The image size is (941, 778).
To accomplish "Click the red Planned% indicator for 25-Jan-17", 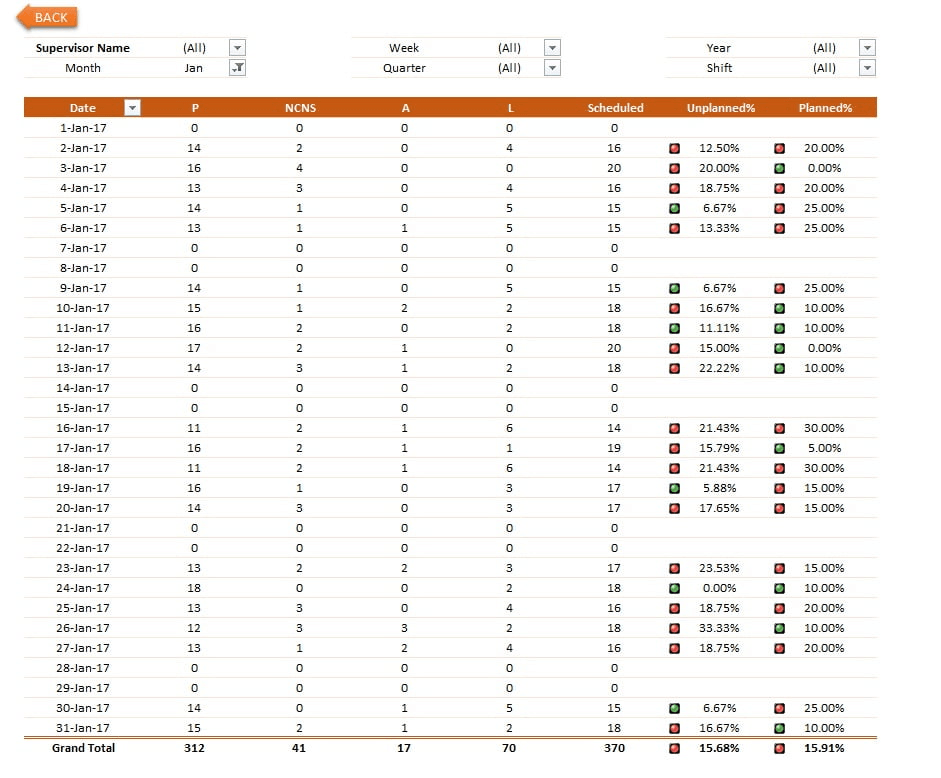I will [780, 608].
